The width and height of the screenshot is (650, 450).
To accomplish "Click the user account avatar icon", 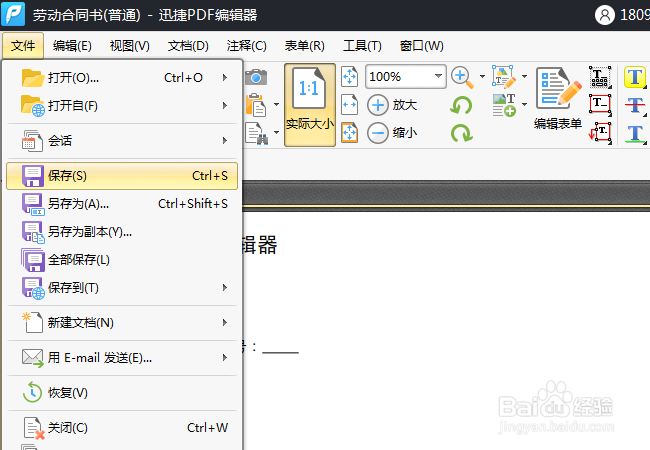I will pos(604,15).
